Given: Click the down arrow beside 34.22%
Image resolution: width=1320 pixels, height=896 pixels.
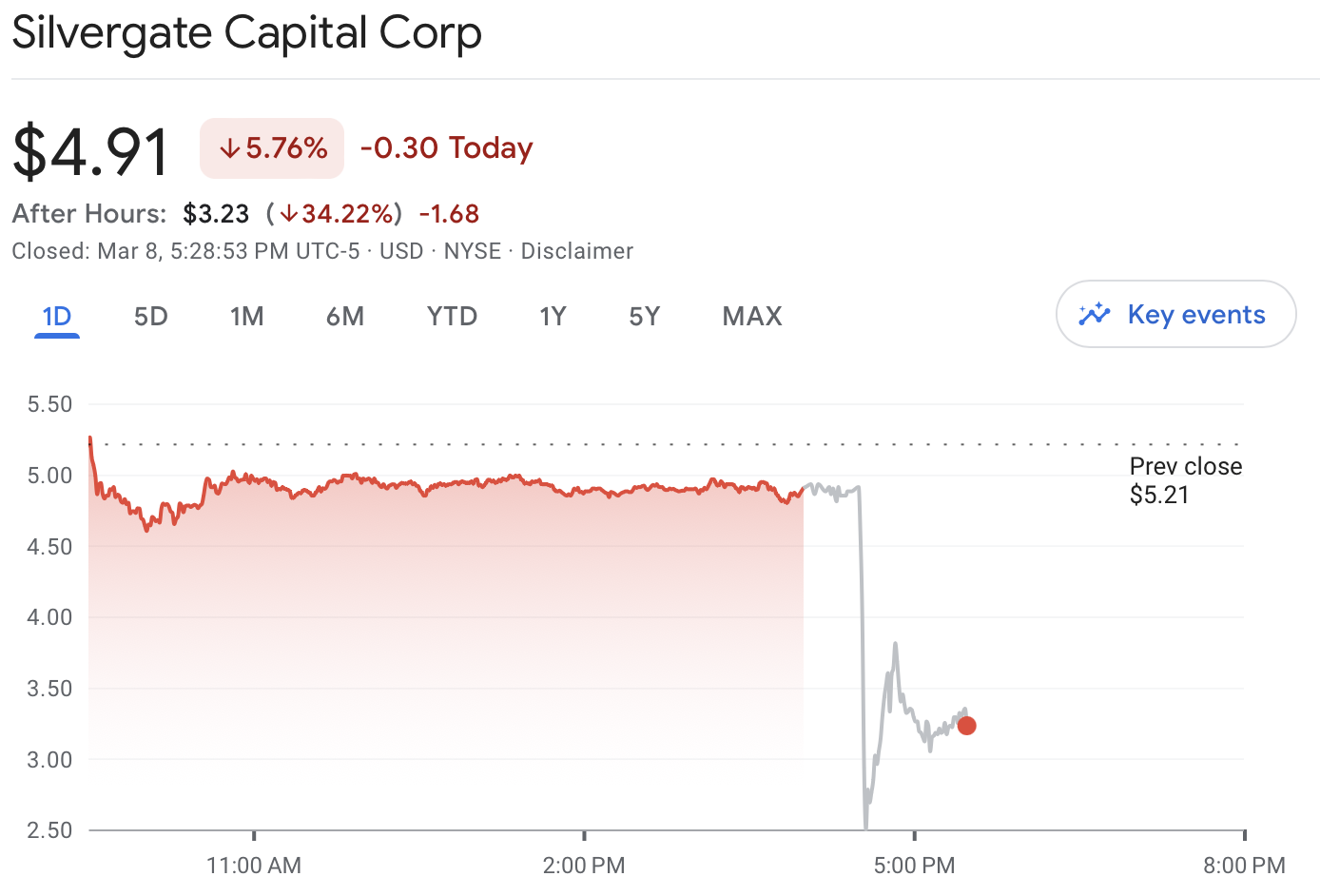Looking at the screenshot, I should 288,213.
